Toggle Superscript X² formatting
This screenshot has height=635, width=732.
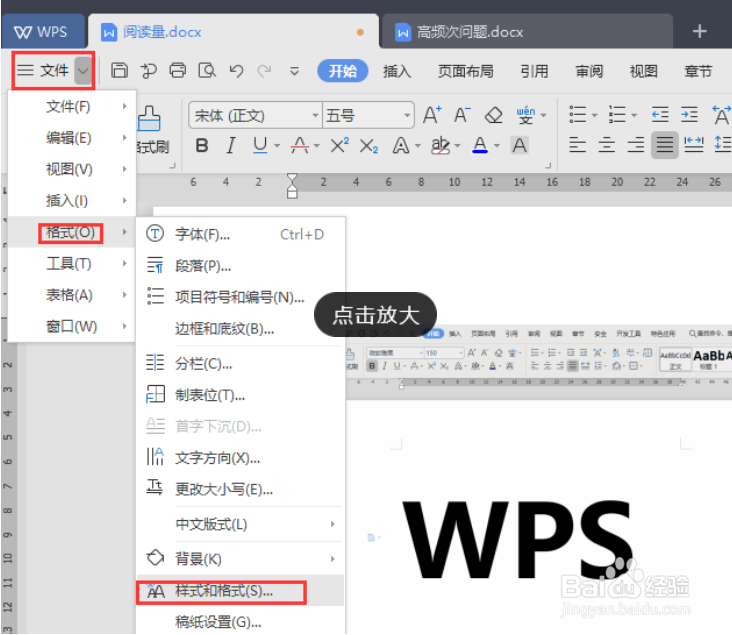(339, 146)
